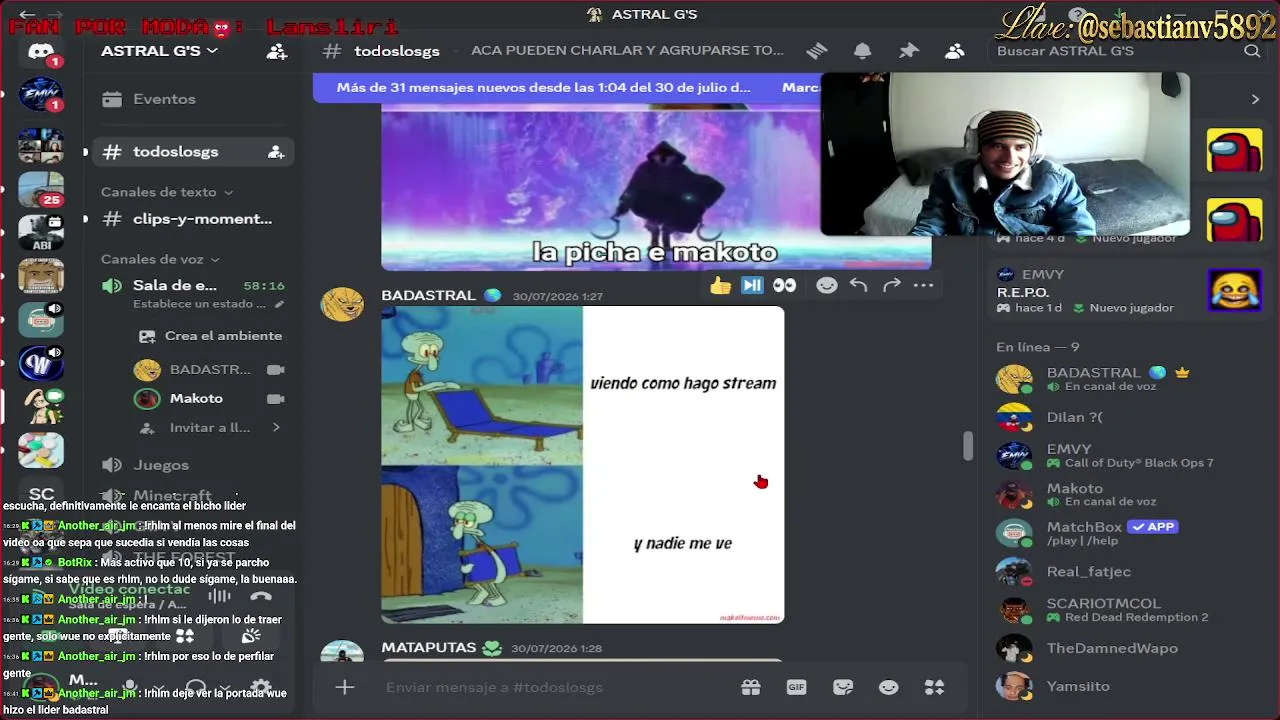Open the ASTRAL G'S server menu
Viewport: 1280px width, 720px height.
160,51
